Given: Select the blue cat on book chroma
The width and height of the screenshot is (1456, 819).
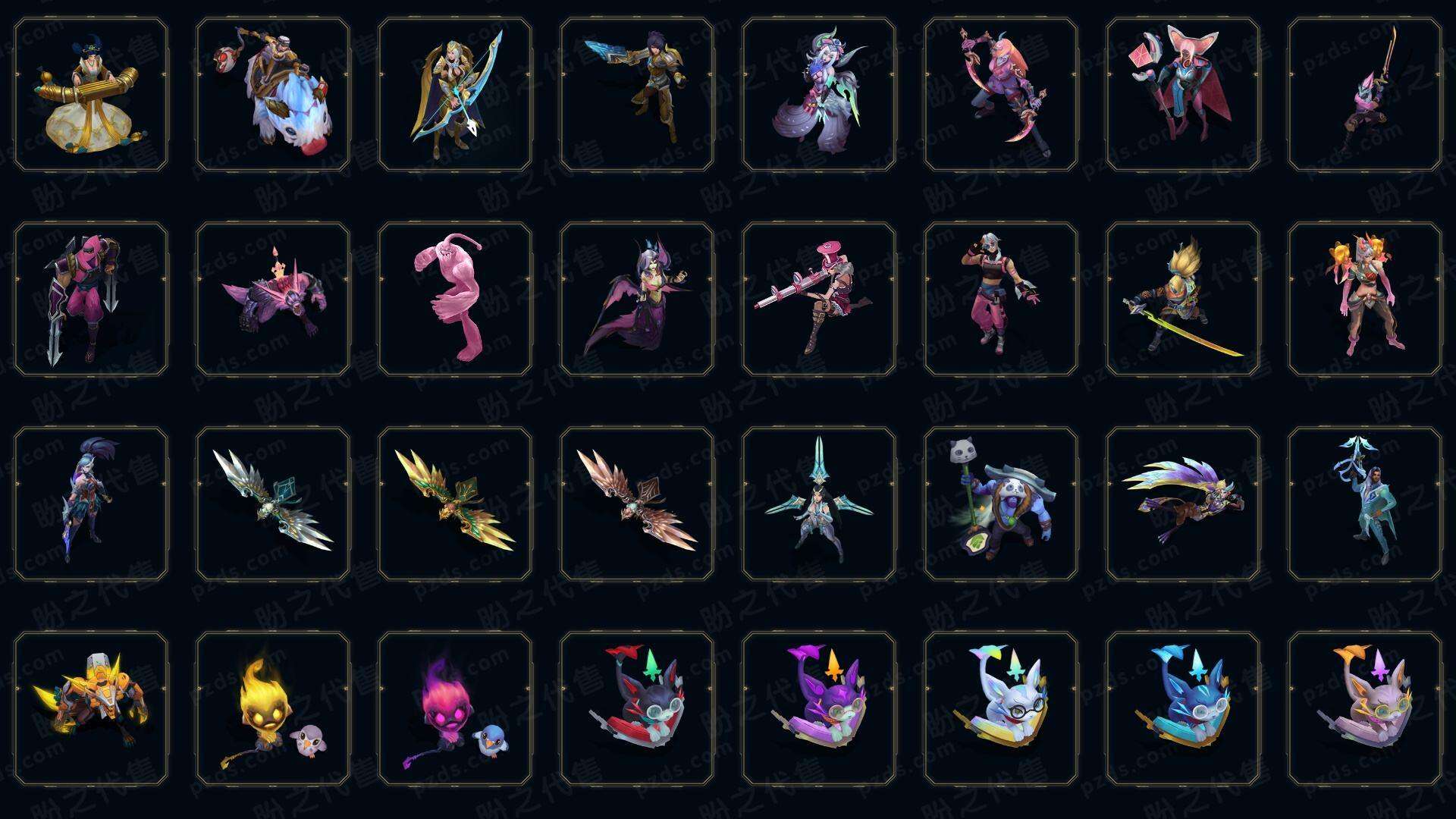Looking at the screenshot, I should tap(1183, 708).
